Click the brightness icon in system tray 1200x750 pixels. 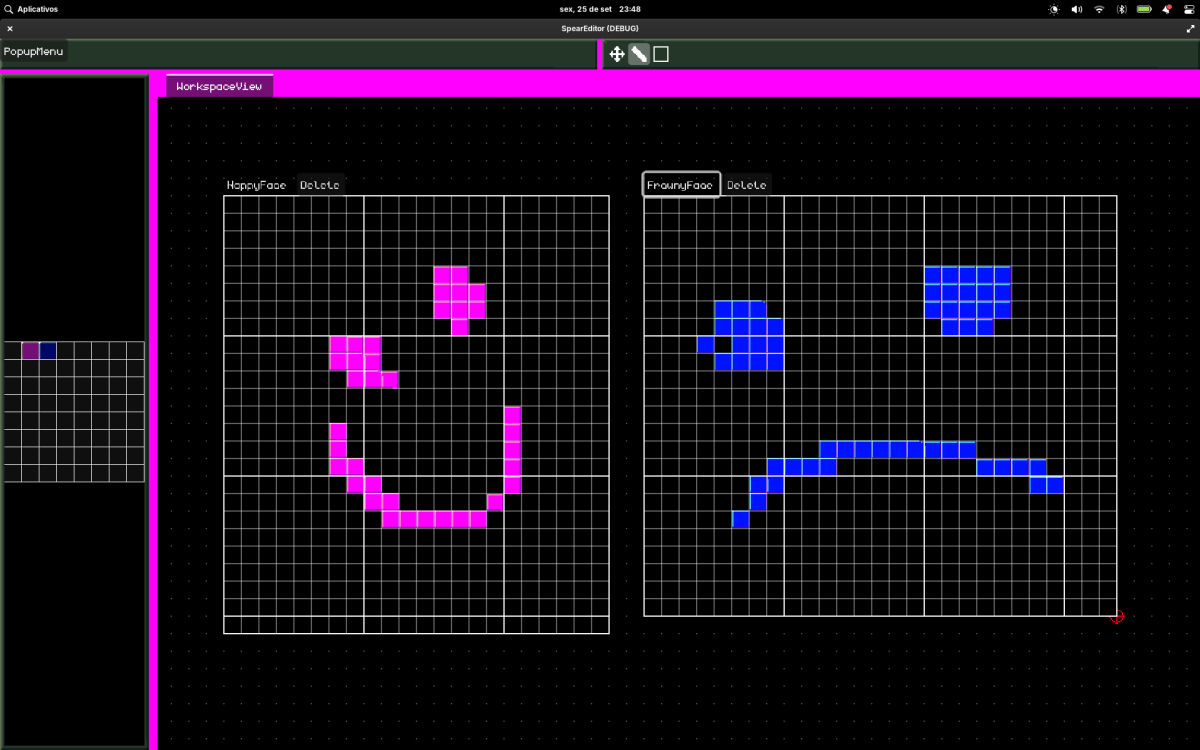(x=1054, y=9)
